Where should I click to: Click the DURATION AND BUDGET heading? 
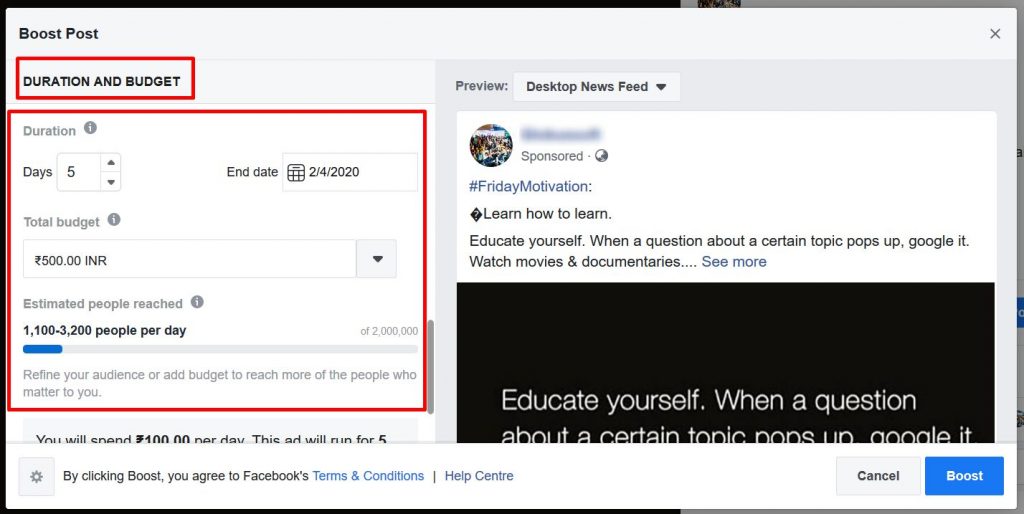pos(102,82)
